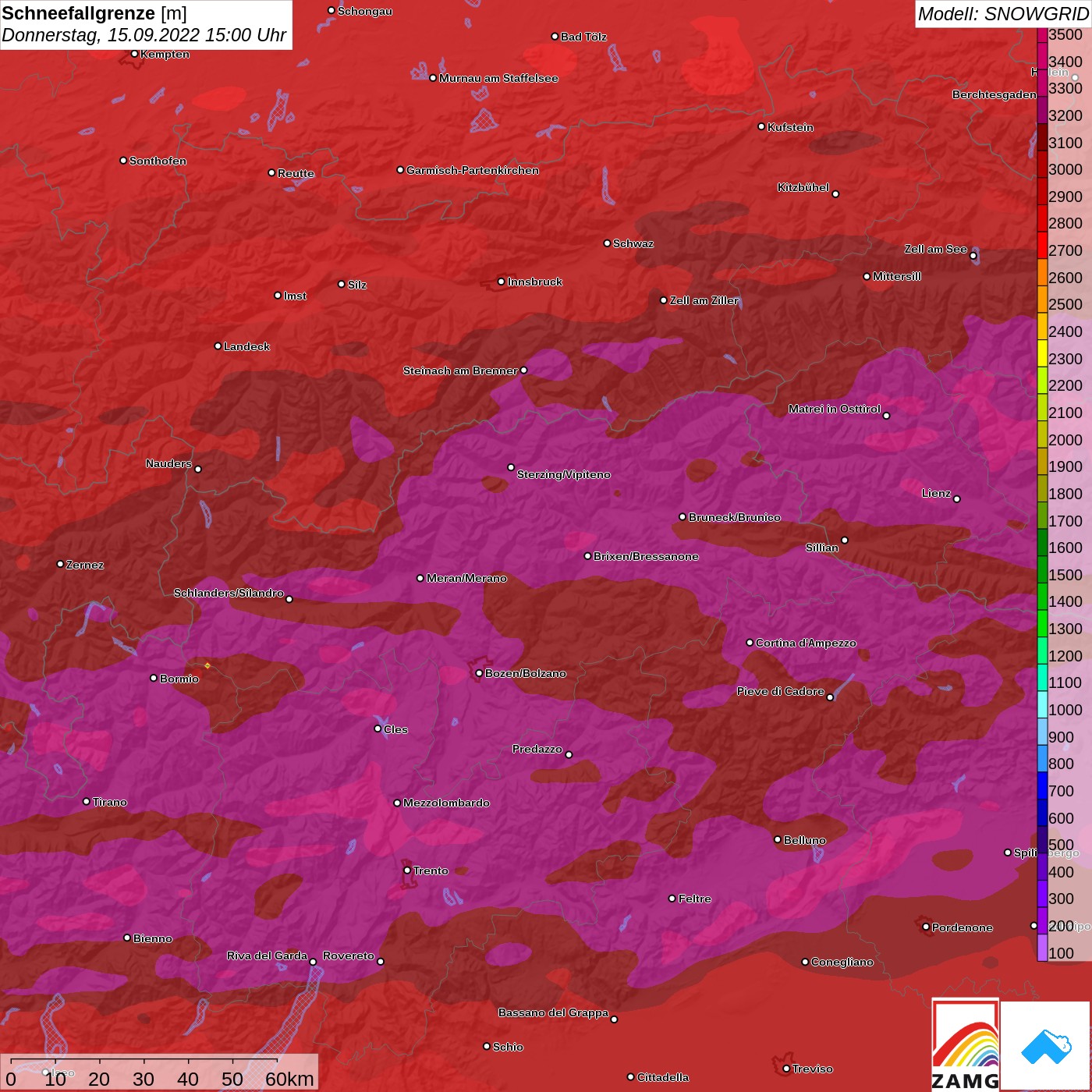The width and height of the screenshot is (1092, 1092).
Task: Click the '60km' scale bar label
Action: click(x=289, y=1079)
